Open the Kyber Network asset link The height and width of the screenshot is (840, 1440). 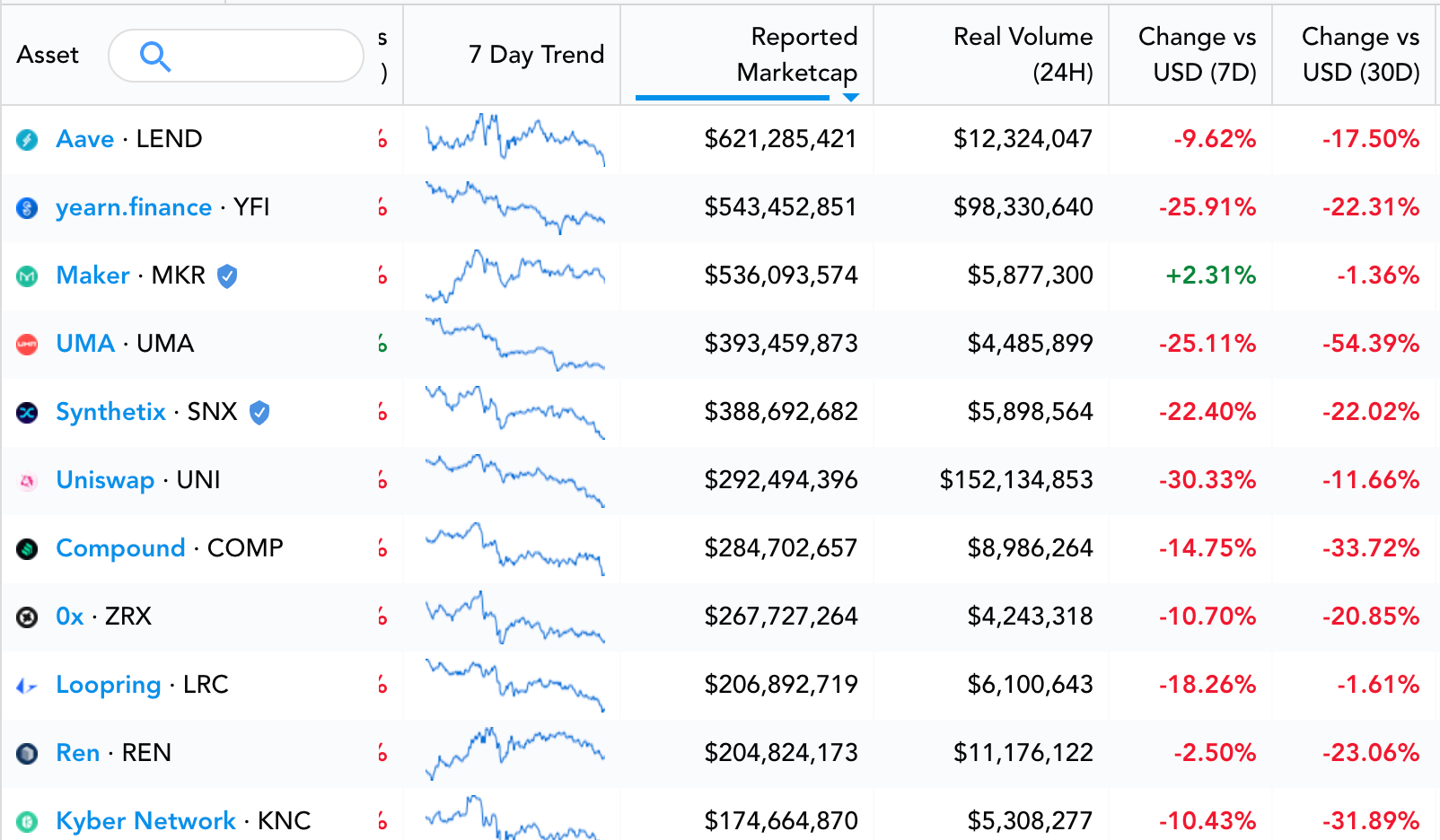tap(145, 821)
